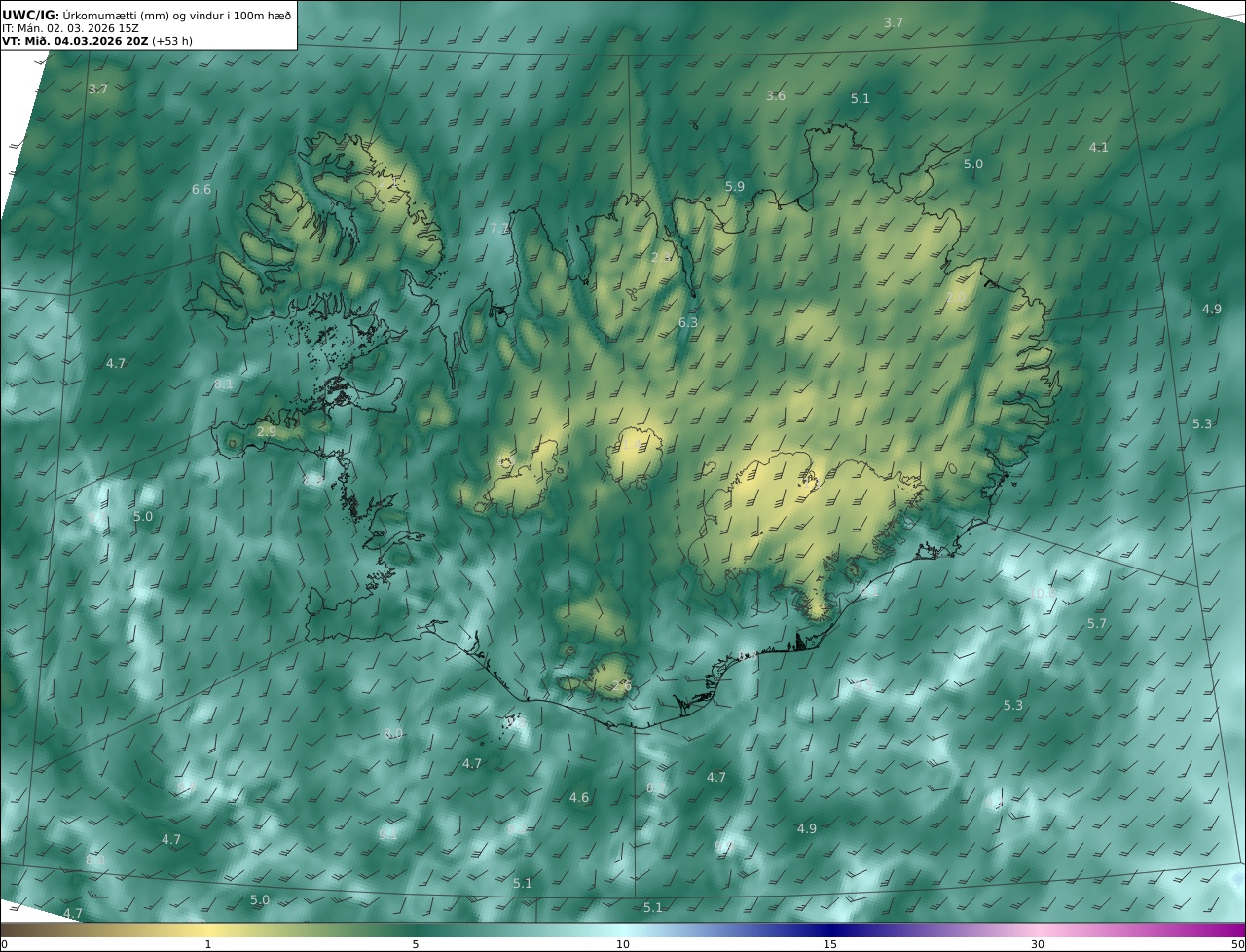Click the colour scale tick label 0
This screenshot has height=952, width=1246.
pos(4,944)
